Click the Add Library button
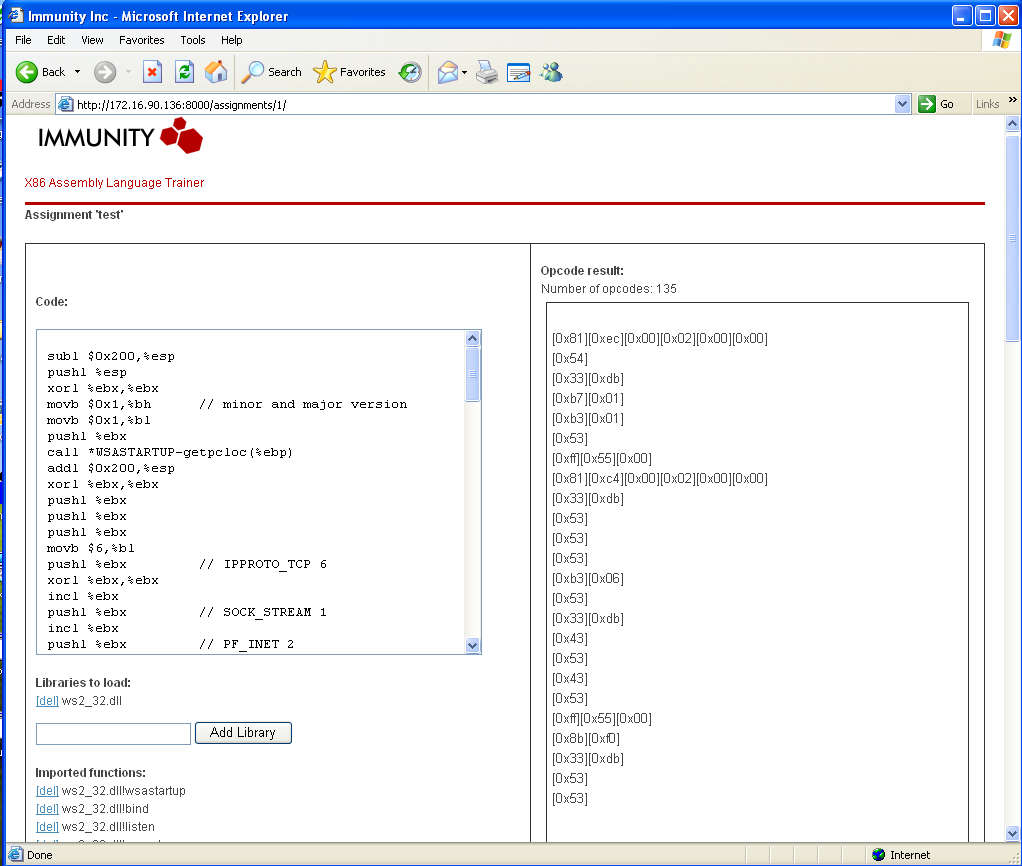The width and height of the screenshot is (1022, 866). pyautogui.click(x=242, y=733)
